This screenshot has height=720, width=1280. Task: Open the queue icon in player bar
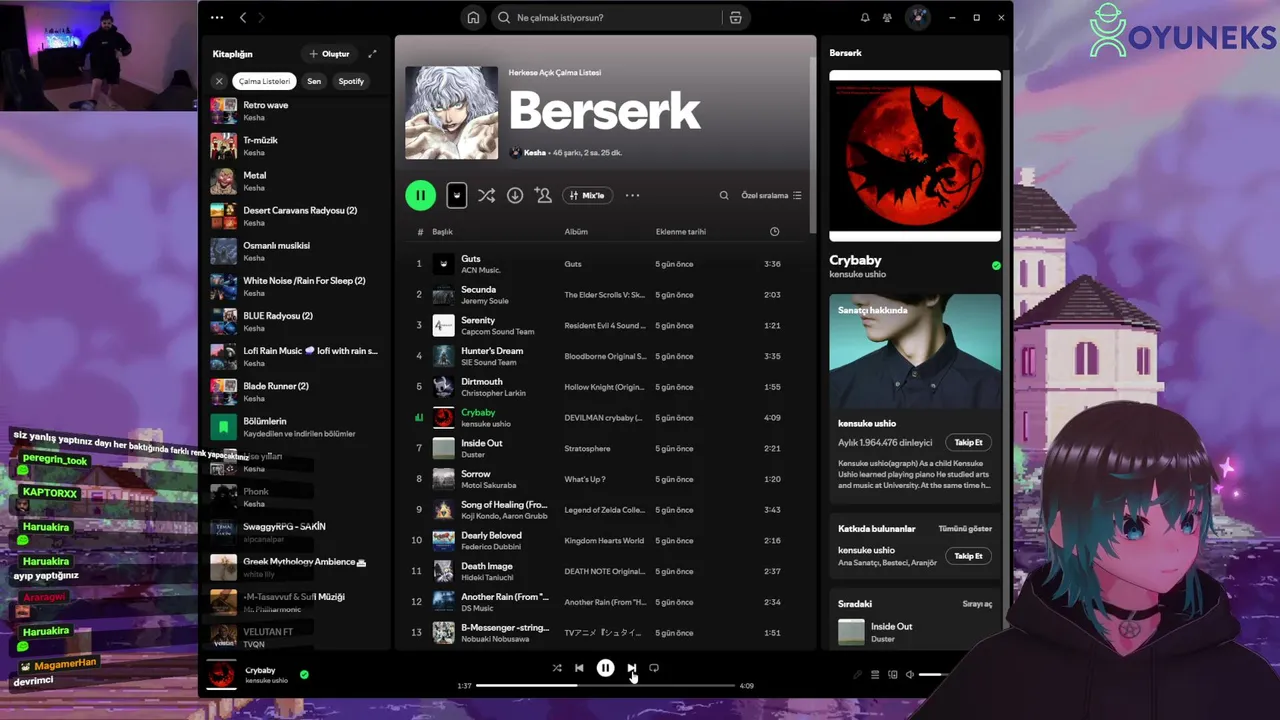[875, 675]
